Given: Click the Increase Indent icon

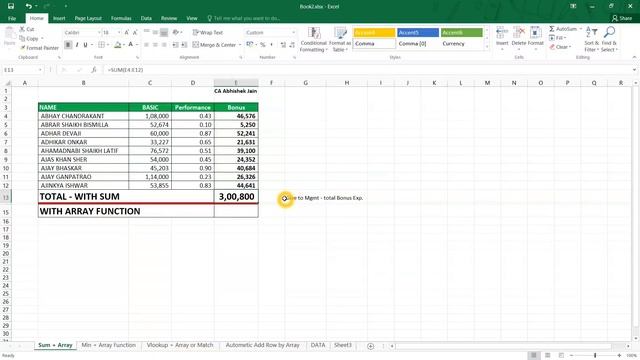Looking at the screenshot, I should tap(184, 44).
